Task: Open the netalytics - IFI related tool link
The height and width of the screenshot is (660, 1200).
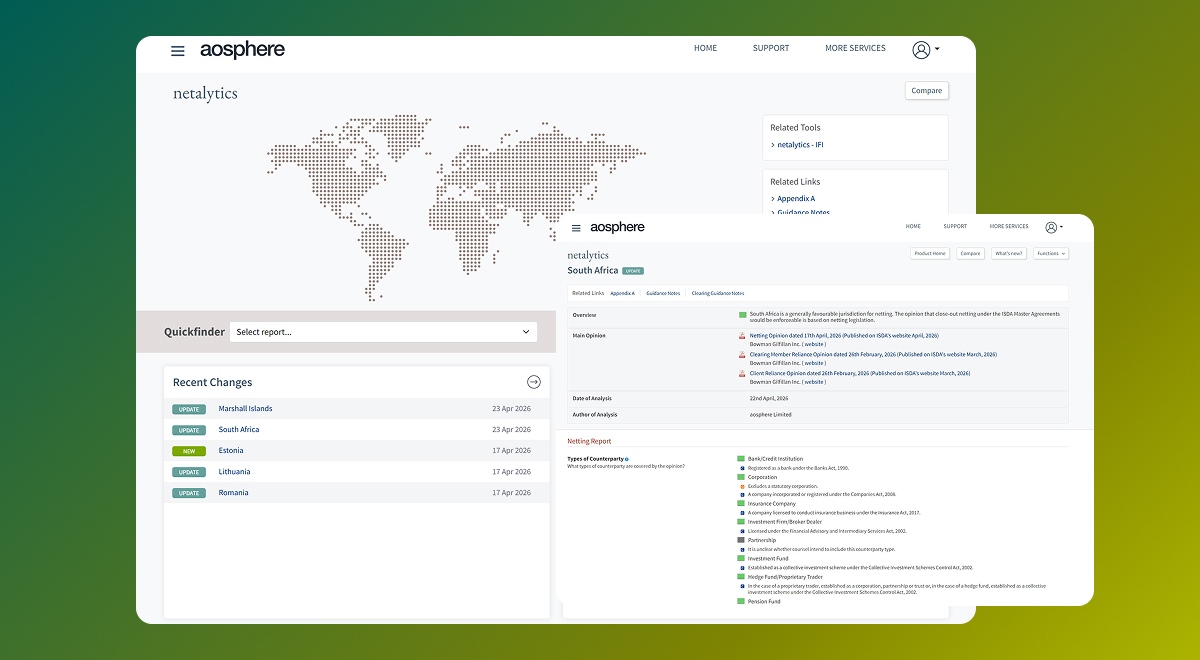Action: (800, 145)
